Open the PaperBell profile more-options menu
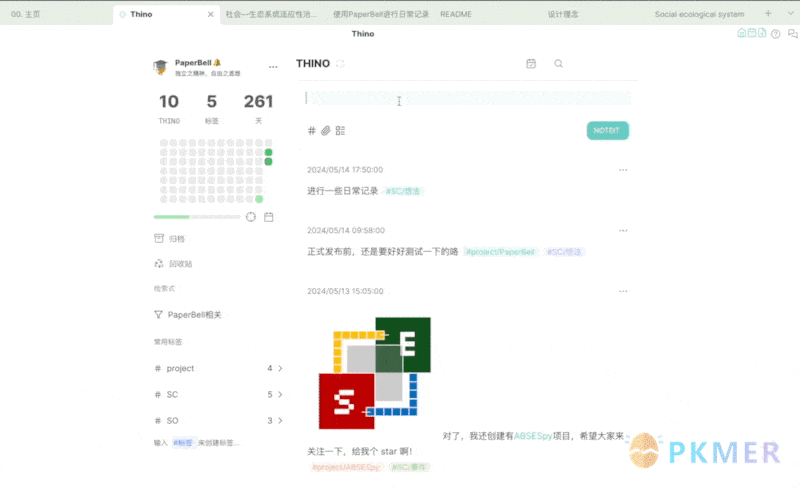This screenshot has width=800, height=492. coord(273,67)
